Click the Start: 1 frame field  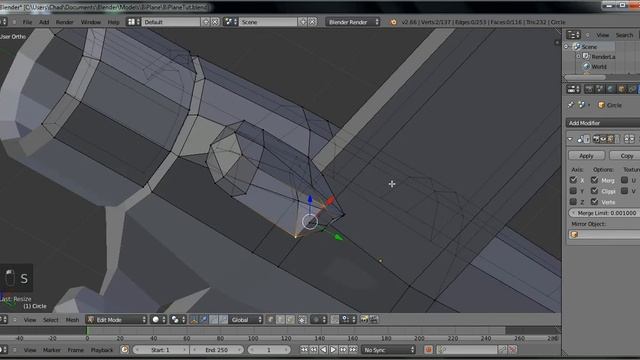tap(161, 350)
